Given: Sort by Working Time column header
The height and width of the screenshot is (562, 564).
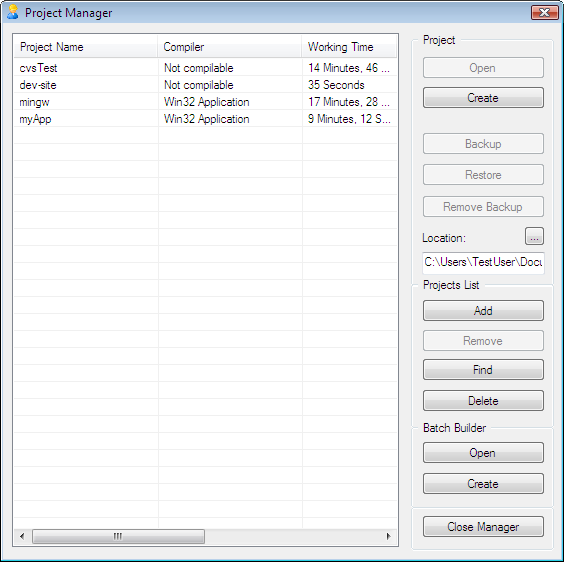Looking at the screenshot, I should click(349, 47).
